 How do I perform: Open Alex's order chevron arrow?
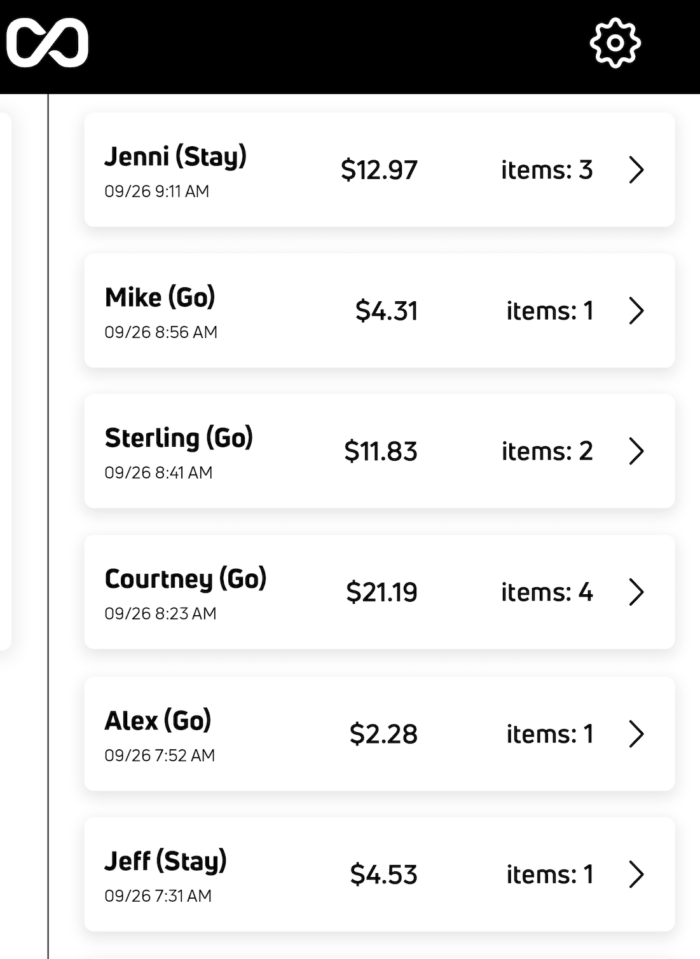click(x=637, y=734)
